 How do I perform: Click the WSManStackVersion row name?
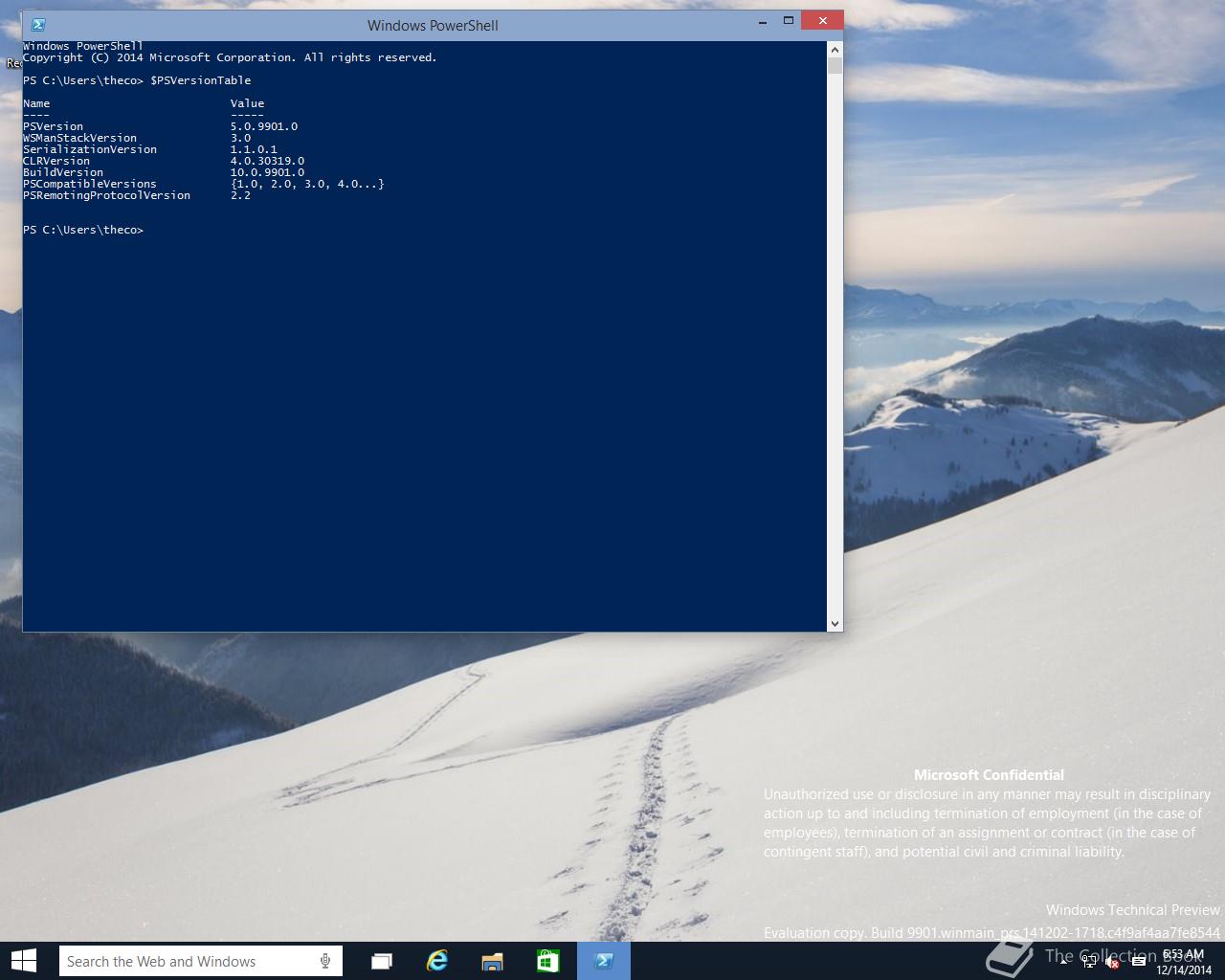pyautogui.click(x=80, y=138)
